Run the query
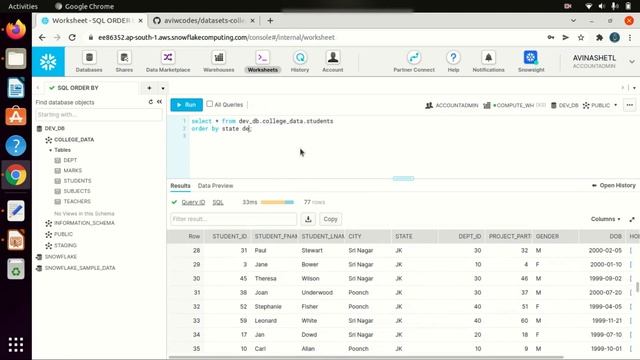640x360 pixels. pyautogui.click(x=187, y=105)
